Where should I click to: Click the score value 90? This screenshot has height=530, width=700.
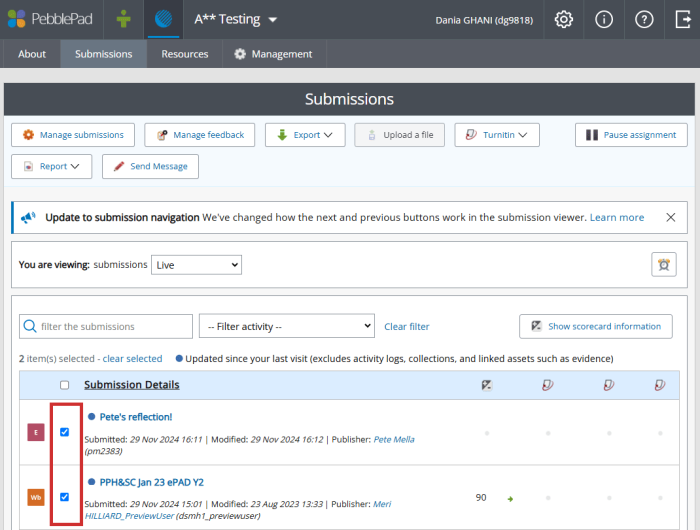pyautogui.click(x=481, y=497)
